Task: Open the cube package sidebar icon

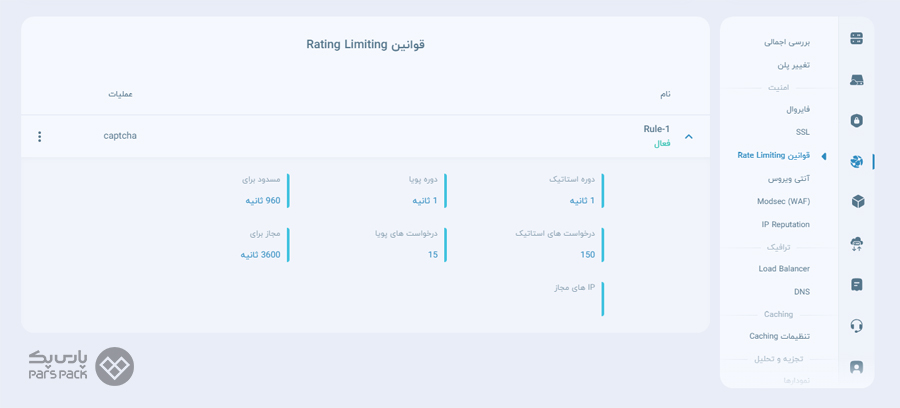Action: point(858,202)
